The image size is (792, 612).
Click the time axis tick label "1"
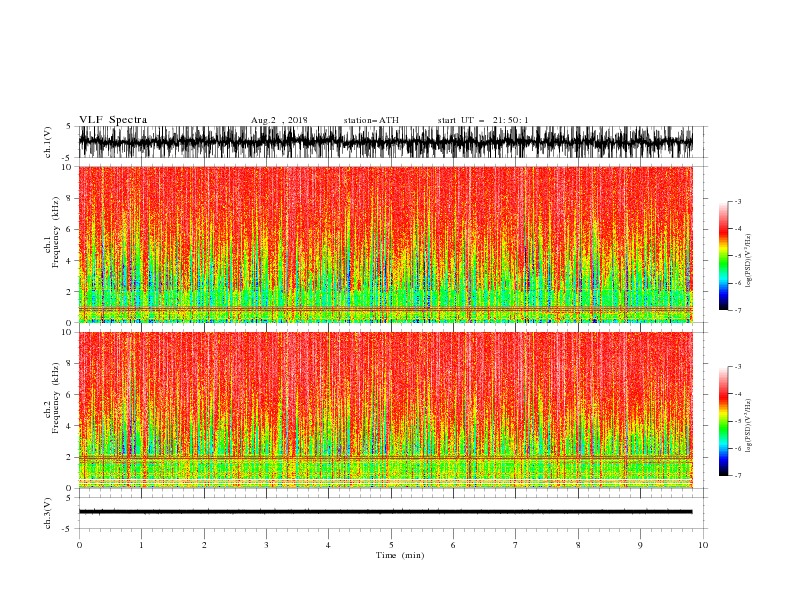pos(142,545)
